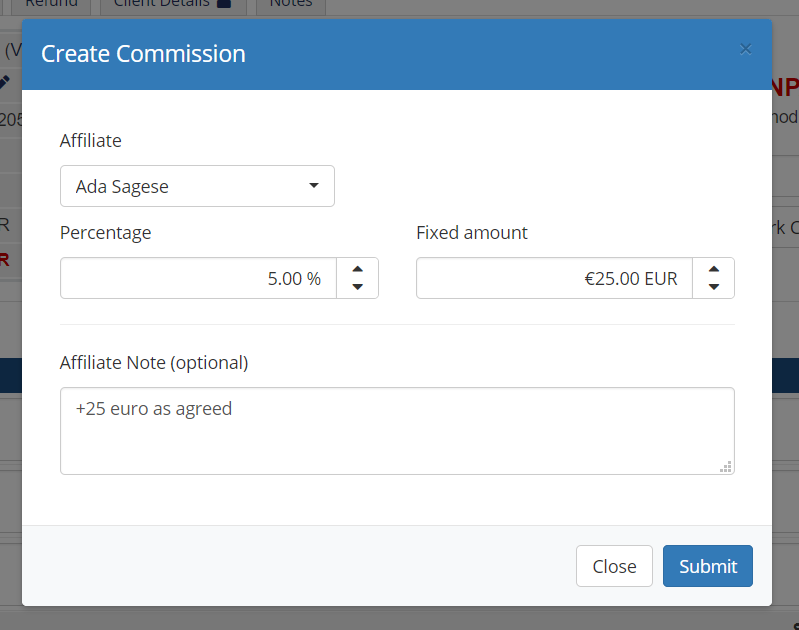
Task: Submit the commission form
Action: pyautogui.click(x=708, y=566)
